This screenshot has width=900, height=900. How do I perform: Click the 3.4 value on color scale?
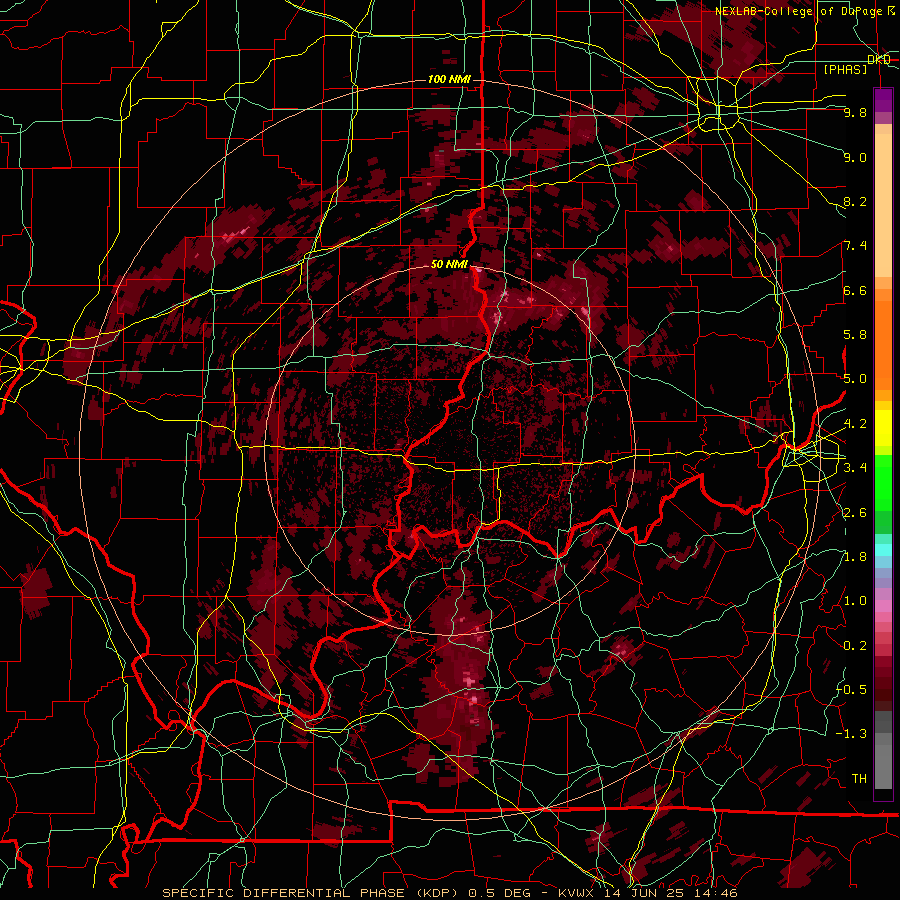(x=855, y=468)
